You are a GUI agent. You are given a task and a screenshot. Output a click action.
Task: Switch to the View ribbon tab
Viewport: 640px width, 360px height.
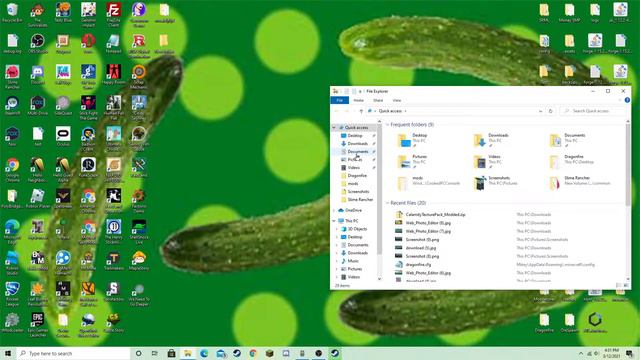pos(397,100)
